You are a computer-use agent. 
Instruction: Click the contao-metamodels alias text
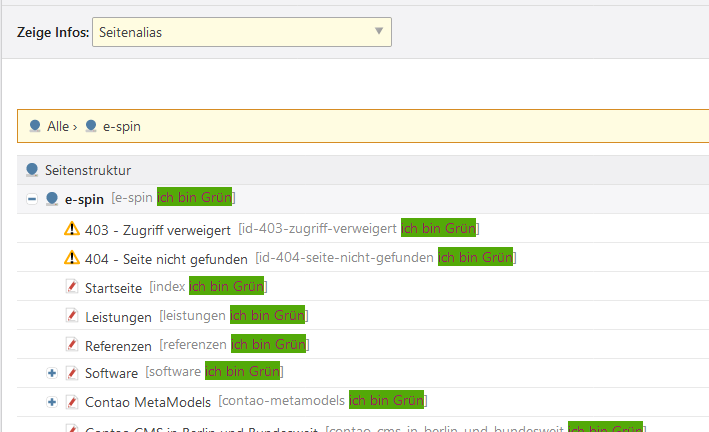[x=283, y=400]
